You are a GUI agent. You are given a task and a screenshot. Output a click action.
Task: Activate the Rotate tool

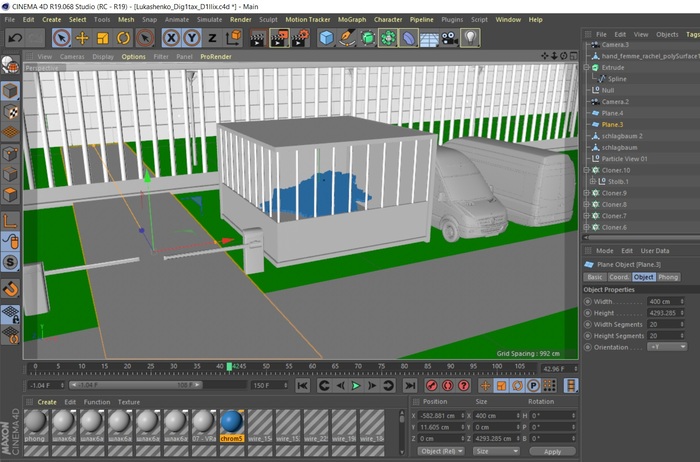pos(123,38)
